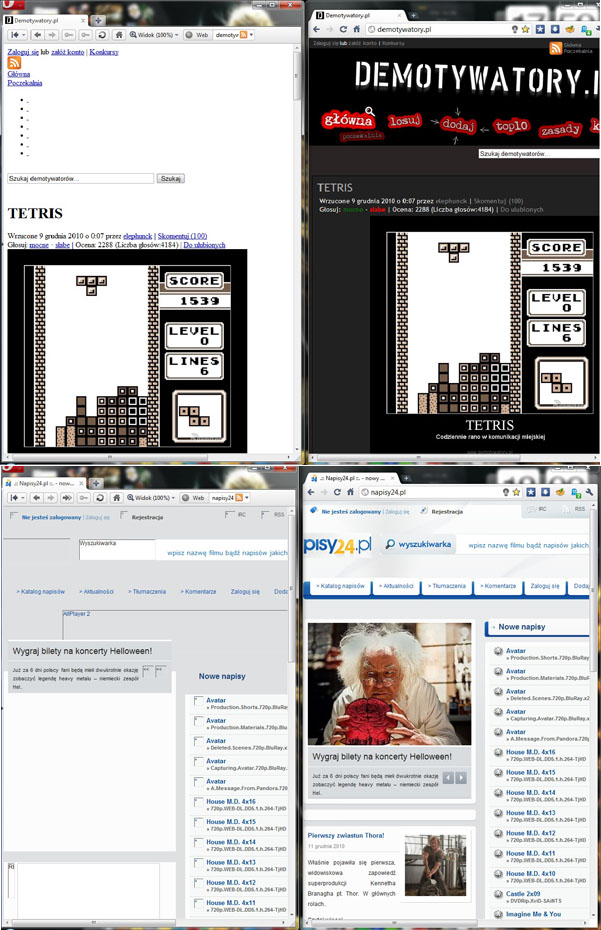The width and height of the screenshot is (601, 930).
Task: Click orange RSS icon on Demotywatory Chrome page
Action: click(556, 48)
